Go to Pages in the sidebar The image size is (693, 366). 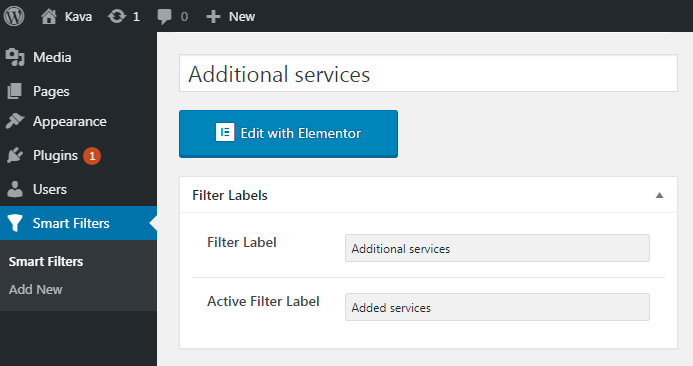tap(51, 92)
